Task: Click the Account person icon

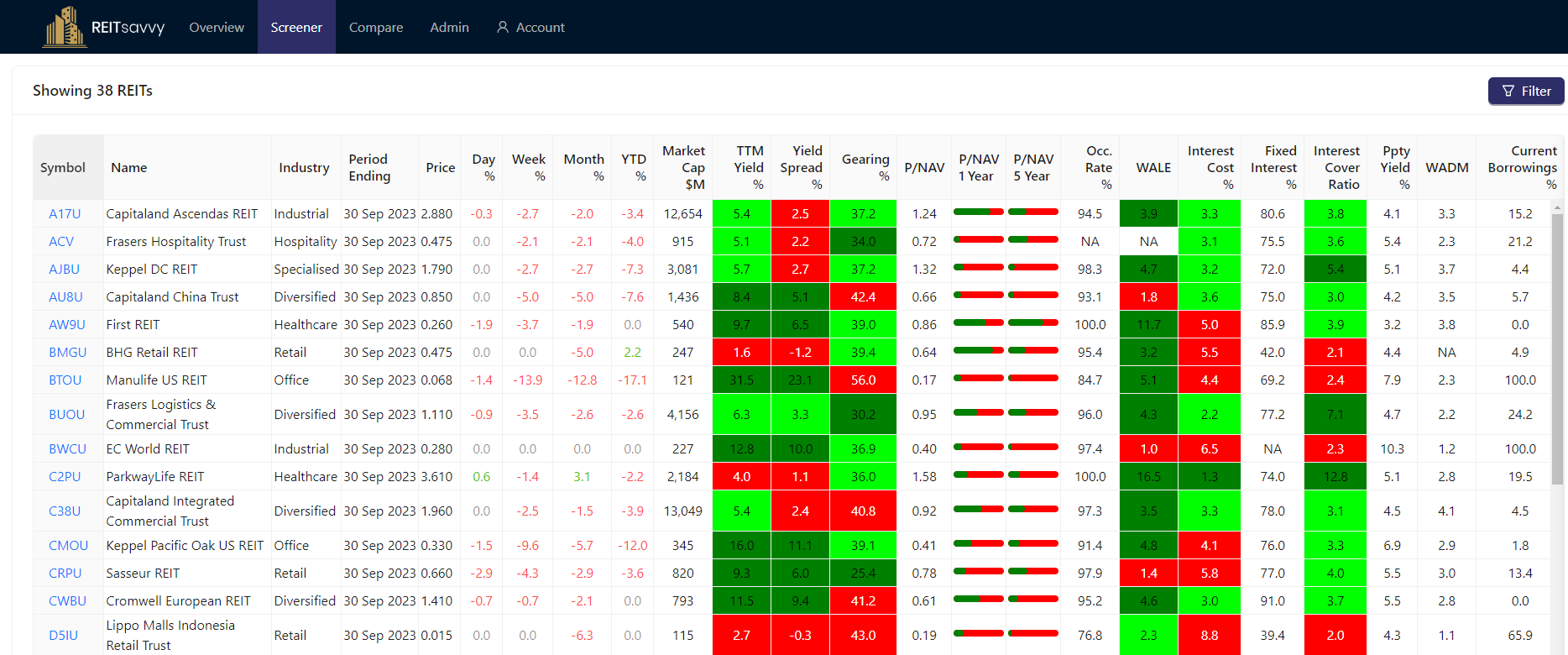Action: (503, 28)
